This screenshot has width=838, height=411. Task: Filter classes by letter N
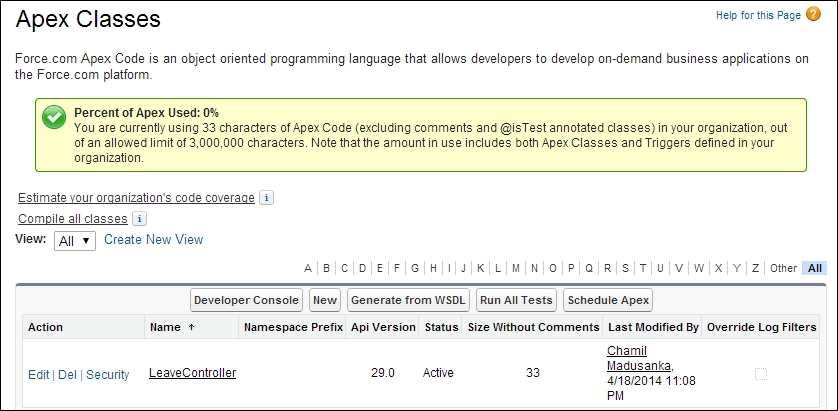point(534,268)
